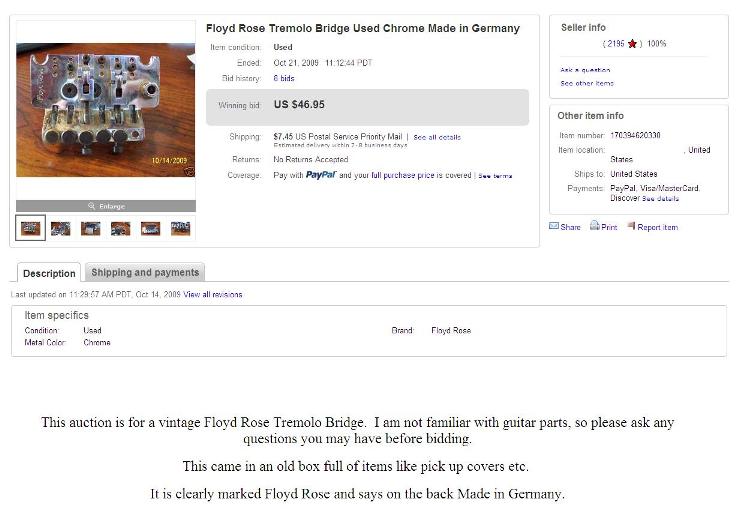Image resolution: width=739 pixels, height=509 pixels.
Task: Open See terms coverage link
Action: [x=495, y=176]
